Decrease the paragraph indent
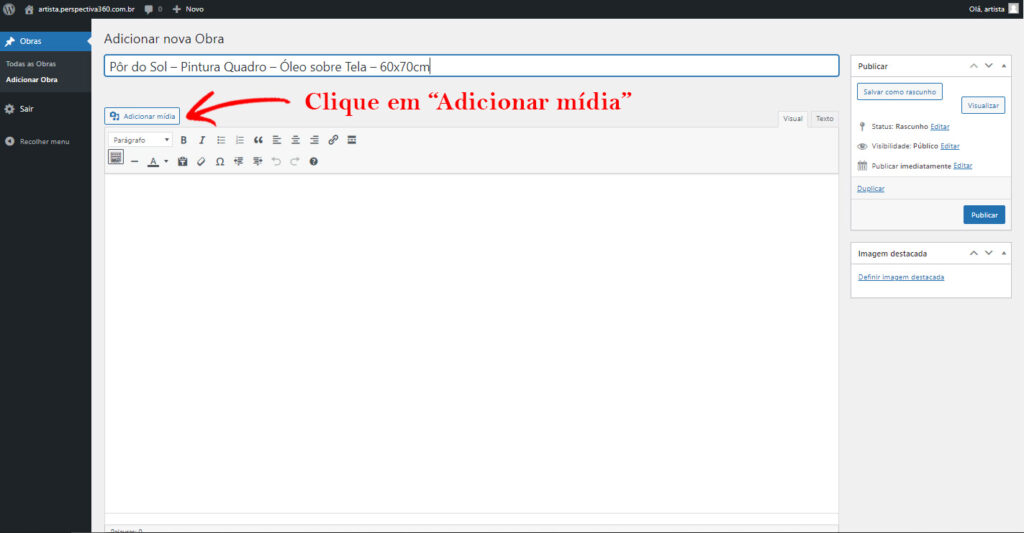Viewport: 1024px width, 533px height. (238, 161)
